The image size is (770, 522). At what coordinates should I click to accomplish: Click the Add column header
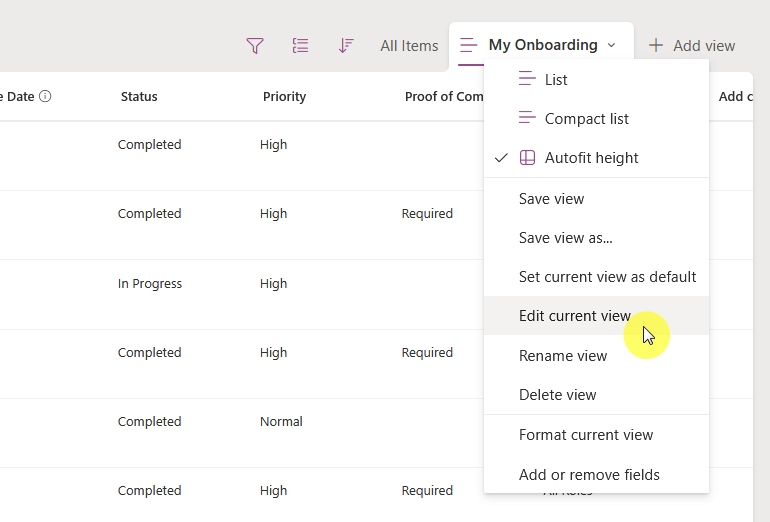(735, 97)
